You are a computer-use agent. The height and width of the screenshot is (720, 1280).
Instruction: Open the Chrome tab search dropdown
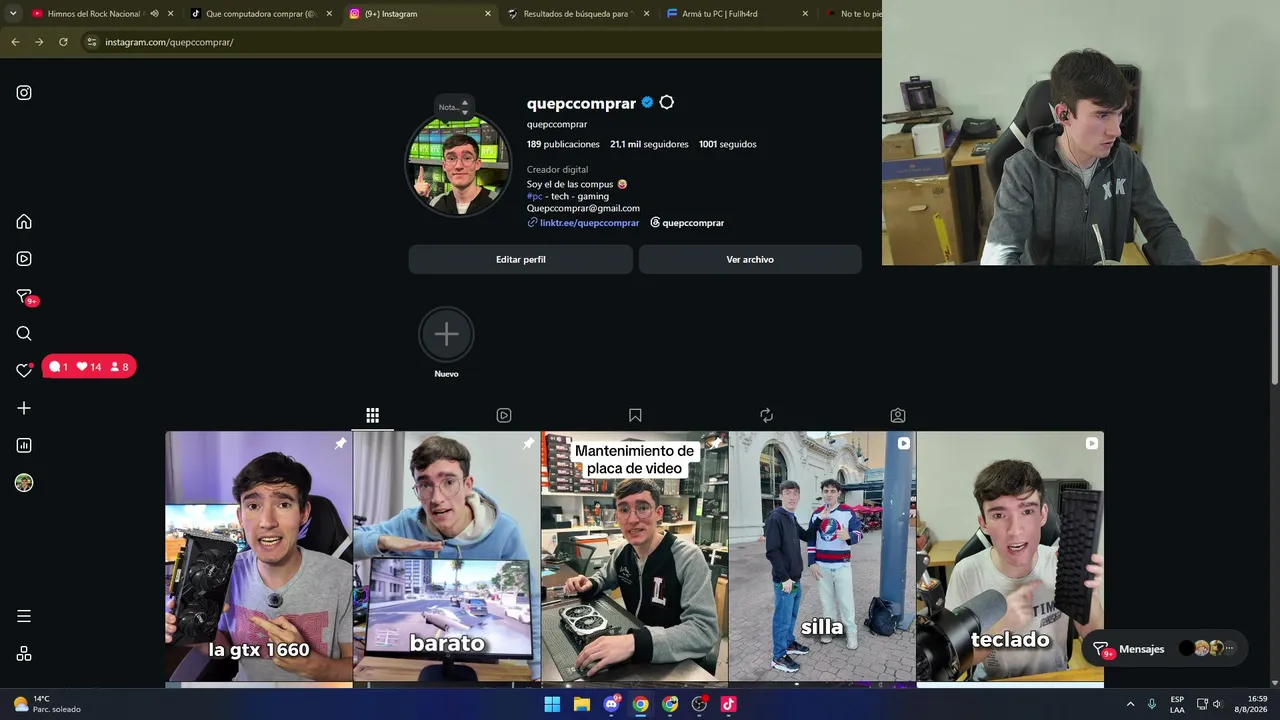tap(13, 14)
